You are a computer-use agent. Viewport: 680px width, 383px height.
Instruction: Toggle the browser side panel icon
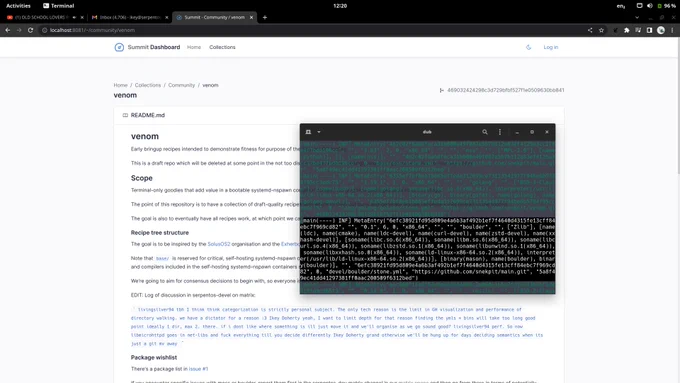pos(649,30)
